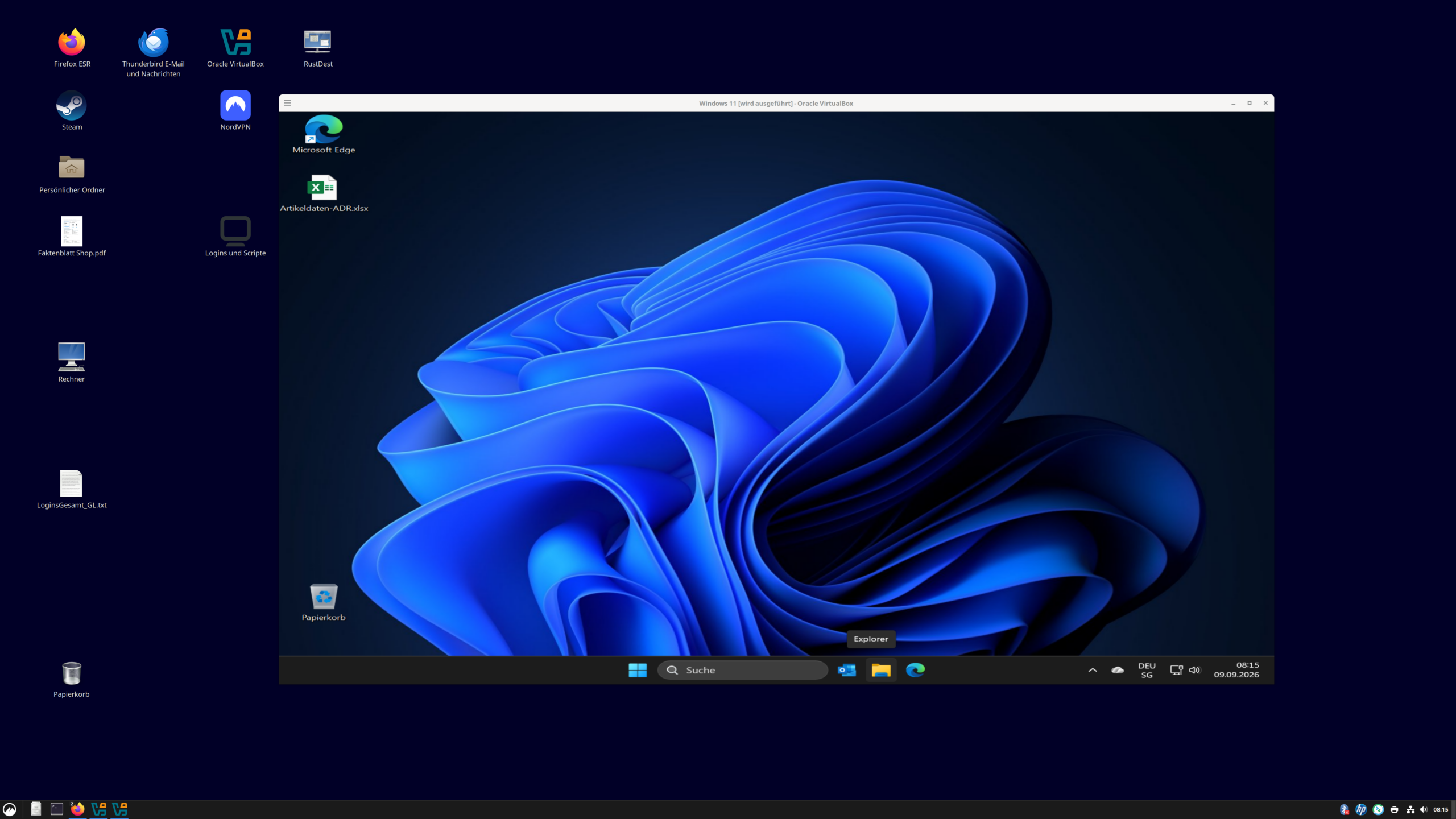Launch Edge from the Windows taskbar

coord(915,670)
